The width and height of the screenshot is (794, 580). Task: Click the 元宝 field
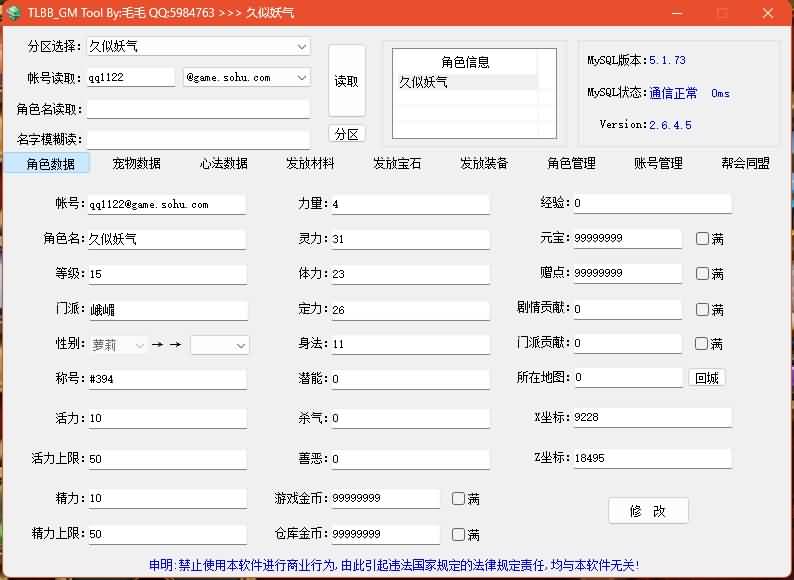tap(628, 238)
